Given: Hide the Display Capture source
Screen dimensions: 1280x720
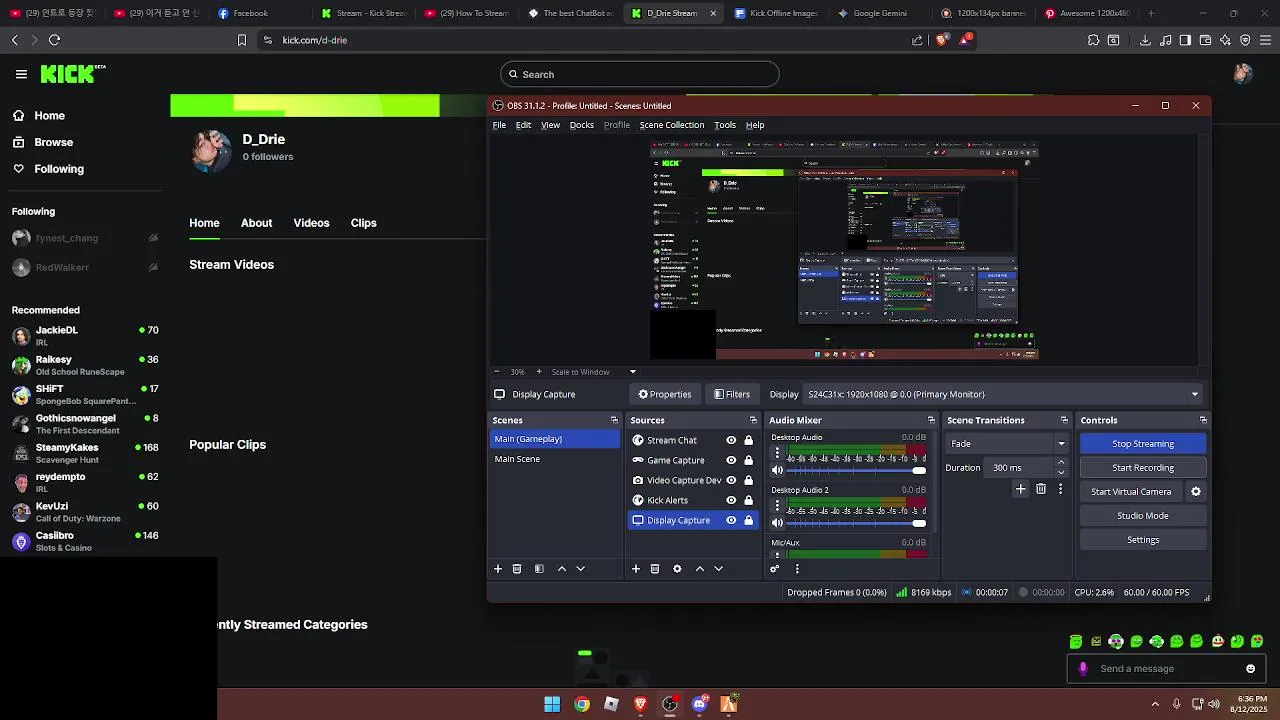Looking at the screenshot, I should click(731, 520).
